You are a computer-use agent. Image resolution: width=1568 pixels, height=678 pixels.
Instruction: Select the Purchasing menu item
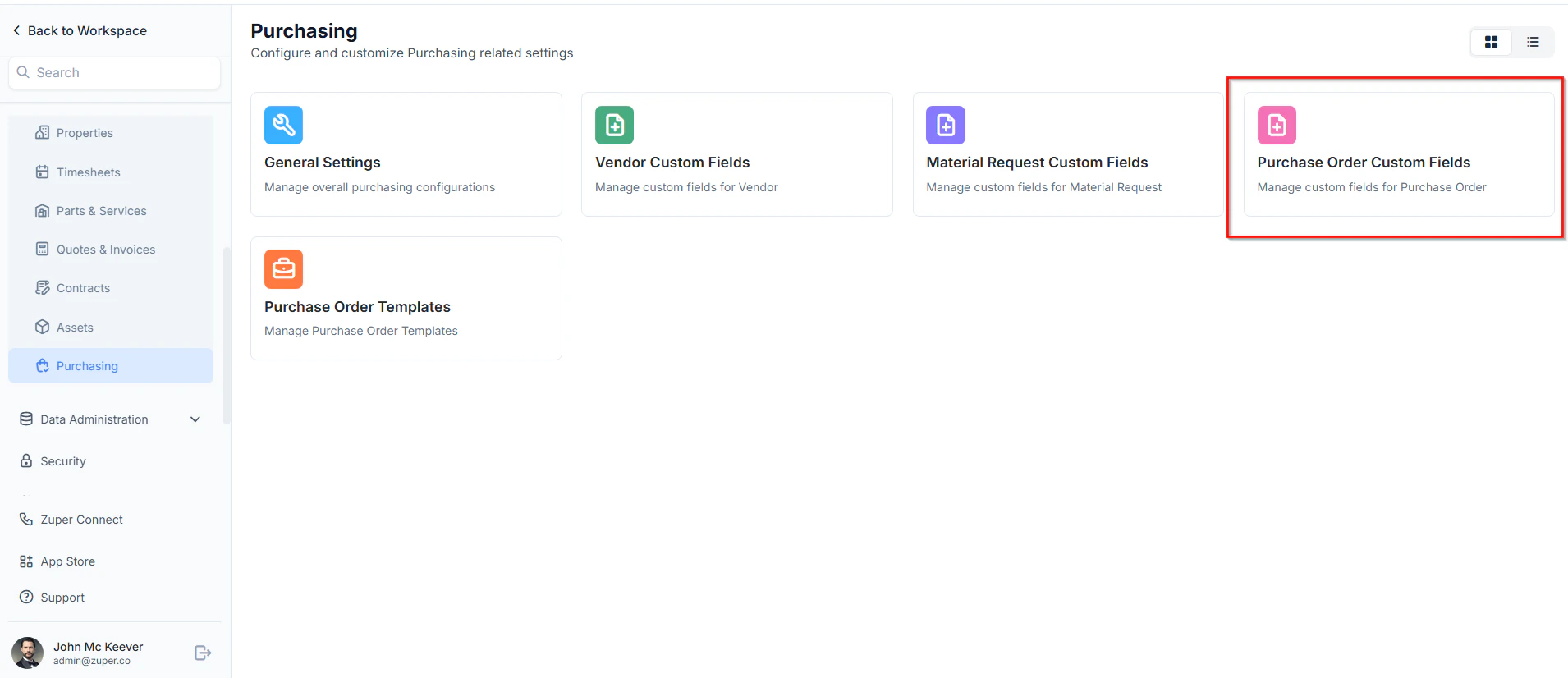[x=111, y=366]
